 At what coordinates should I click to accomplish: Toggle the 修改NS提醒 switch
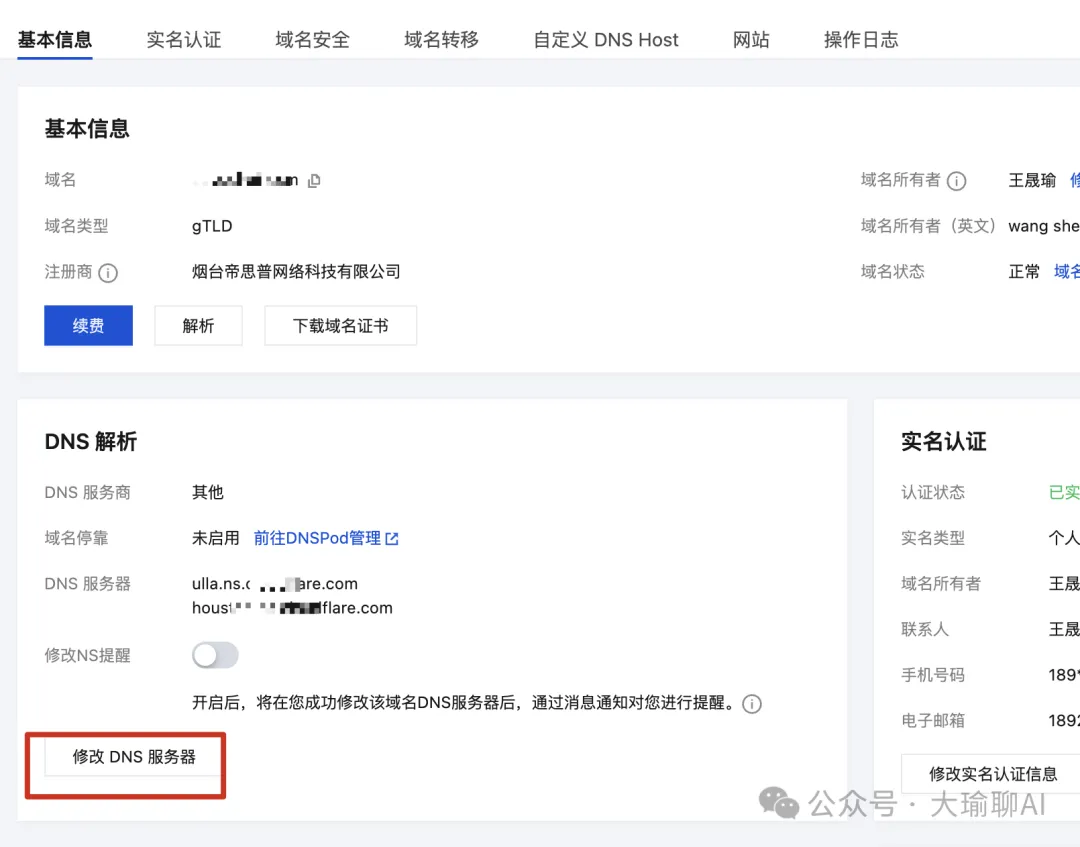[x=215, y=655]
